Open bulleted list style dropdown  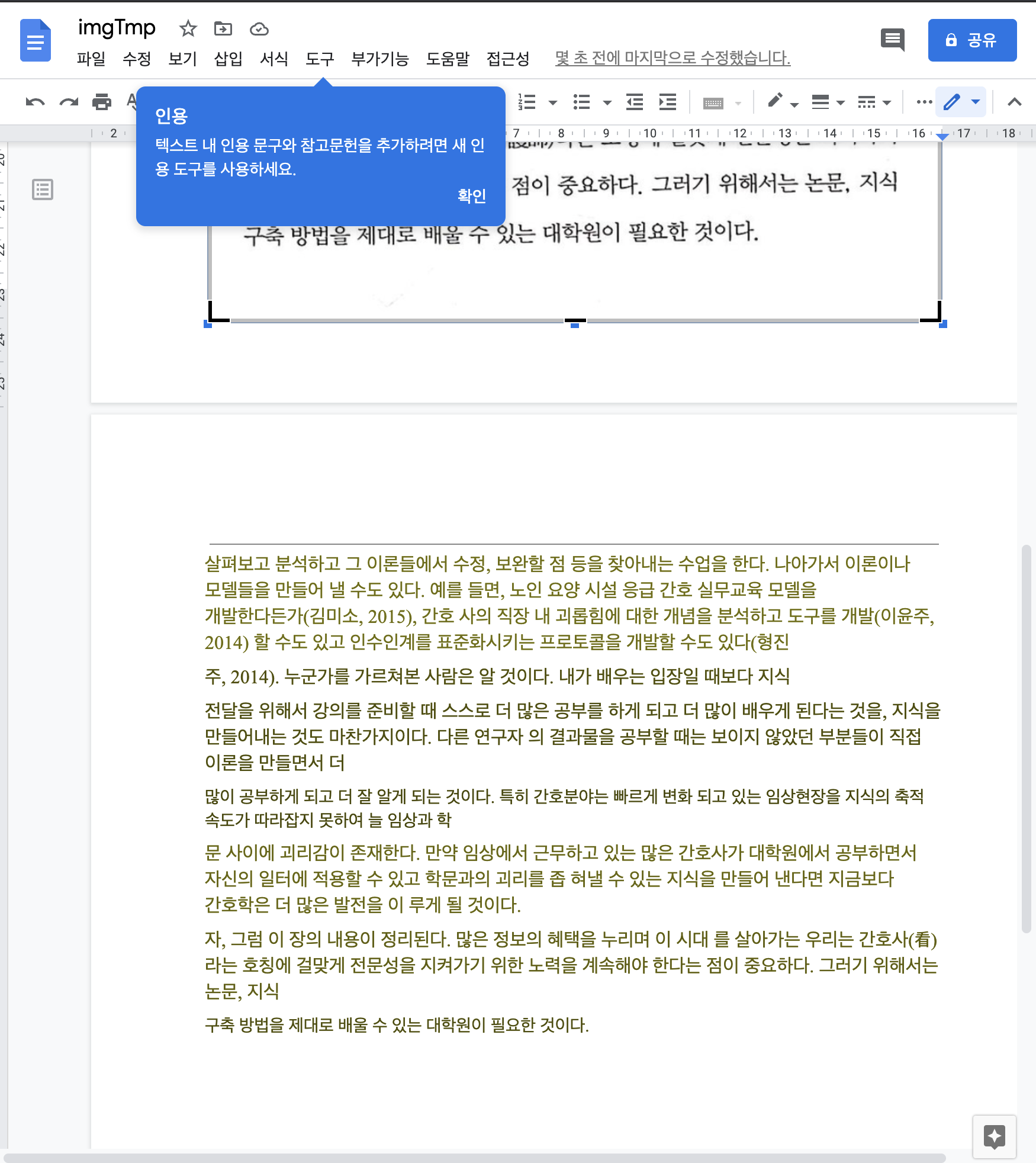click(607, 102)
